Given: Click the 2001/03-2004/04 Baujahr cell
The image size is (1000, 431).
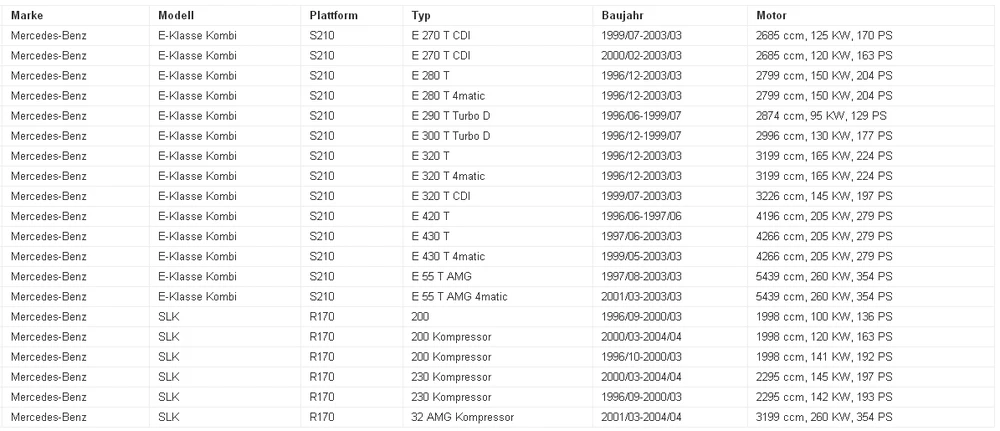Looking at the screenshot, I should tap(670, 417).
